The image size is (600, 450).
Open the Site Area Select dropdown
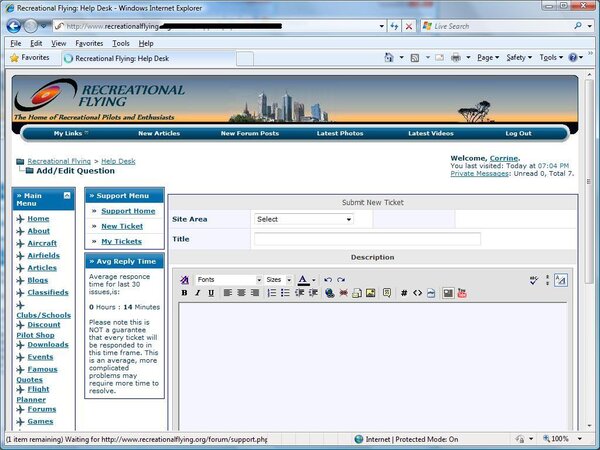click(x=303, y=219)
